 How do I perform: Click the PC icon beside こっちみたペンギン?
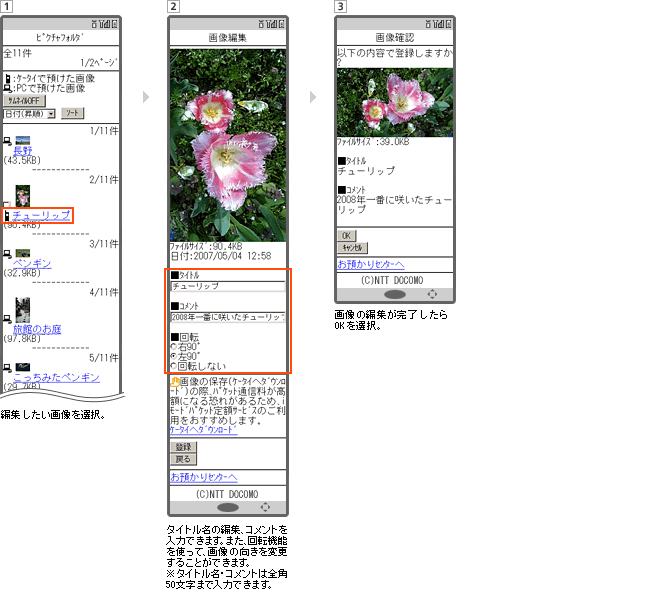pos(7,367)
